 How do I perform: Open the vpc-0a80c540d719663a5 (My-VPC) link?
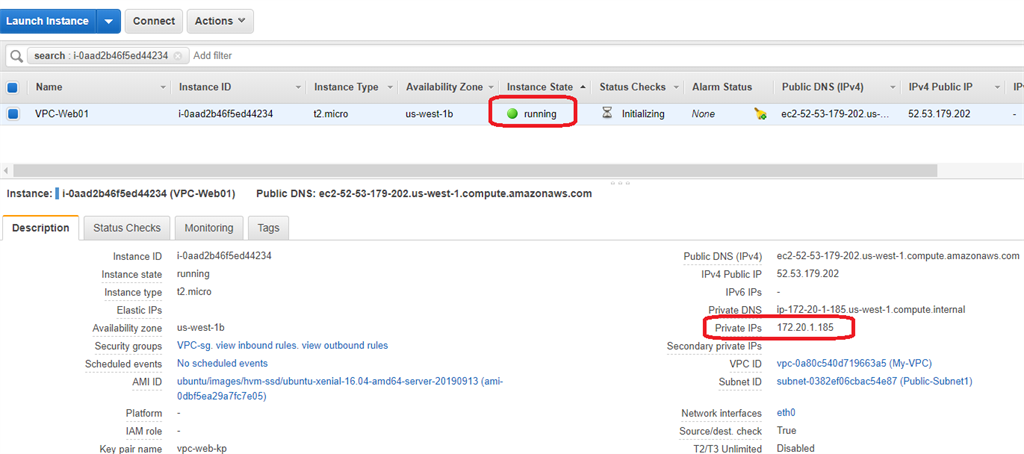[854, 363]
